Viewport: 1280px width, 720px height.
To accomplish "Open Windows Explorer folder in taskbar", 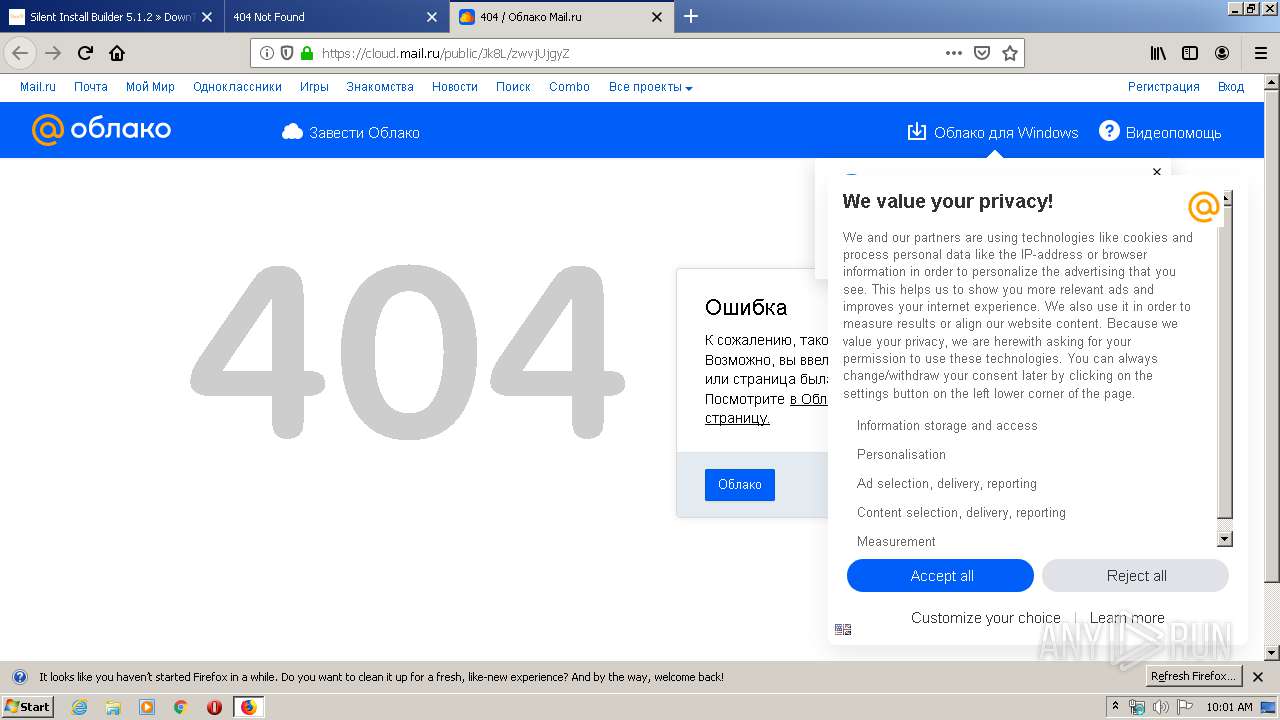I will (113, 707).
